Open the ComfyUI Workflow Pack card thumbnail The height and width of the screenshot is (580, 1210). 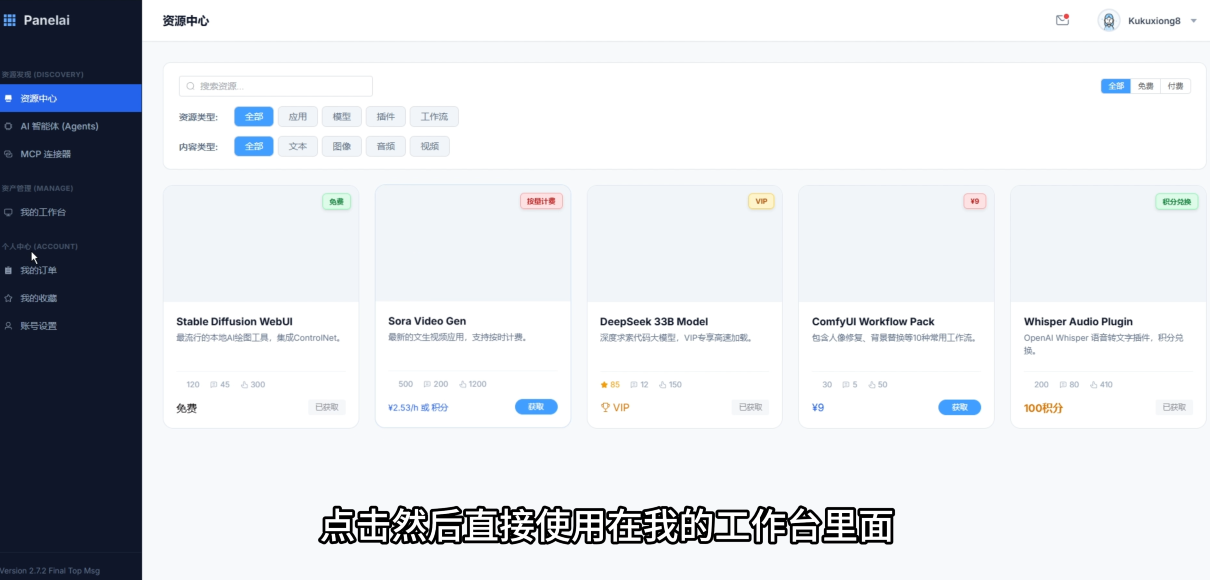(x=897, y=243)
